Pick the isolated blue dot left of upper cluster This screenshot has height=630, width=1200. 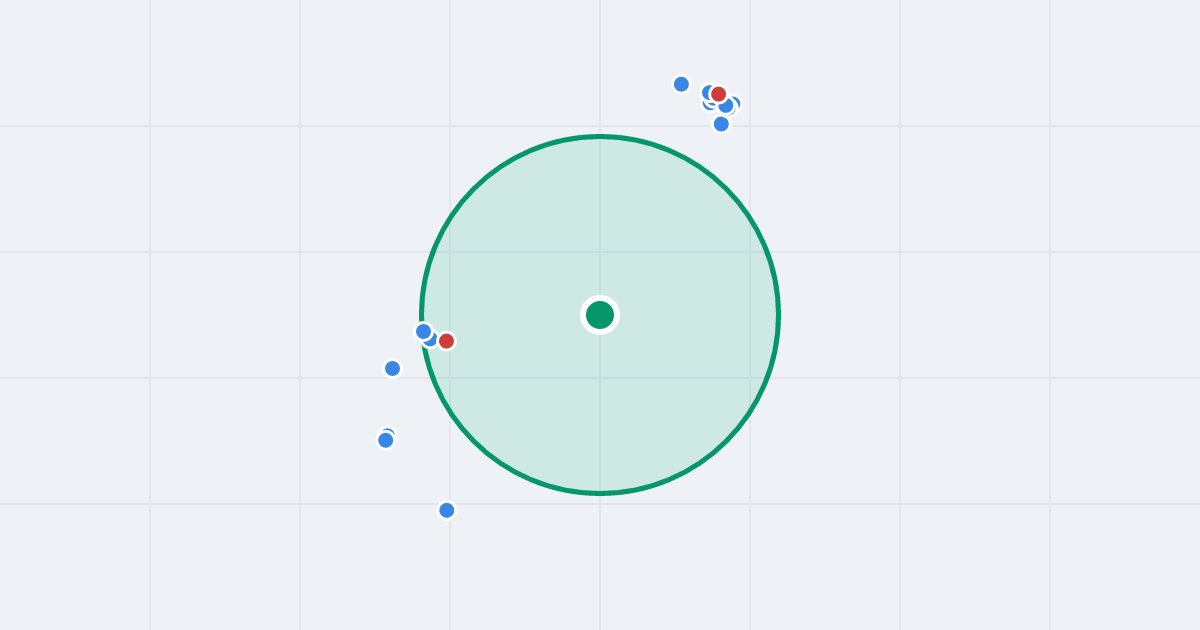[x=681, y=84]
